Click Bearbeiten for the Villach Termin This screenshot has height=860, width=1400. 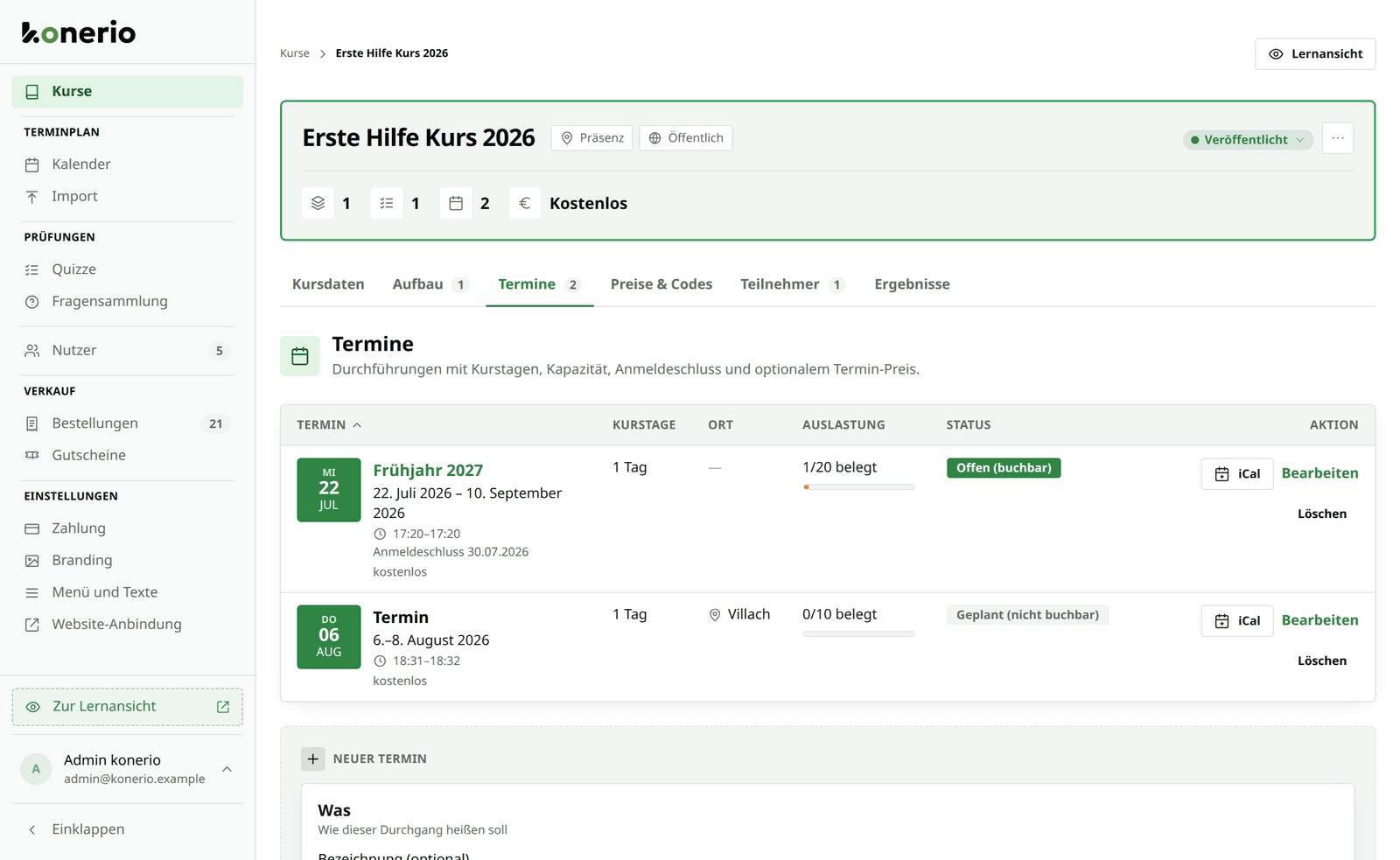(x=1319, y=620)
